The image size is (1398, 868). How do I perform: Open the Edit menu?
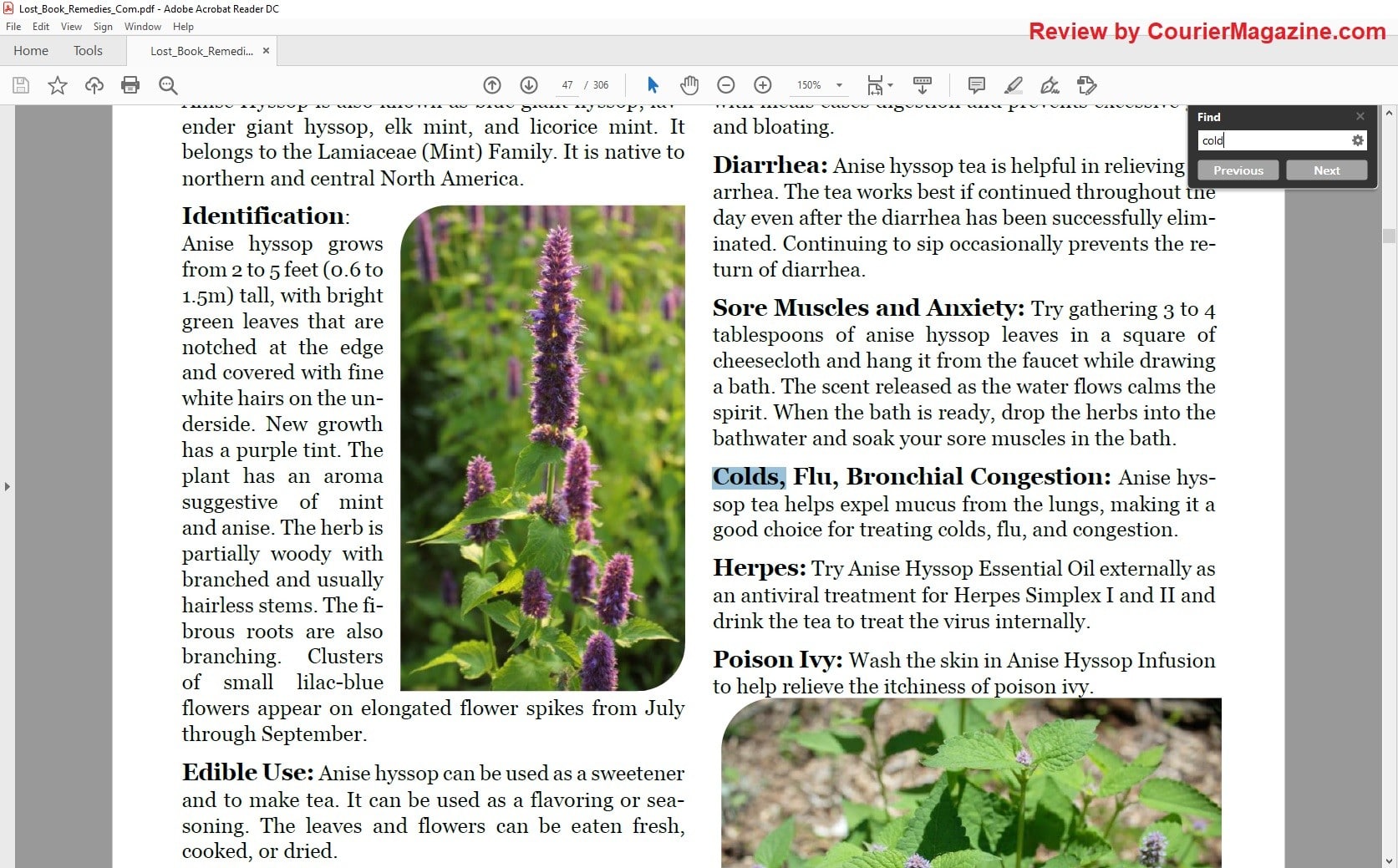click(x=41, y=27)
